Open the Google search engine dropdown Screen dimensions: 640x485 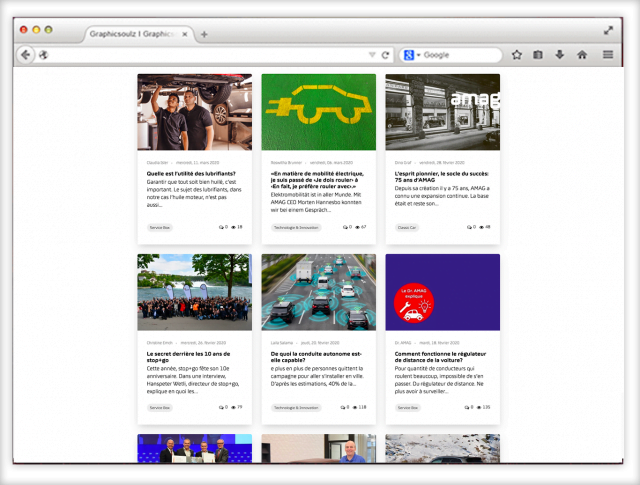pyautogui.click(x=413, y=55)
